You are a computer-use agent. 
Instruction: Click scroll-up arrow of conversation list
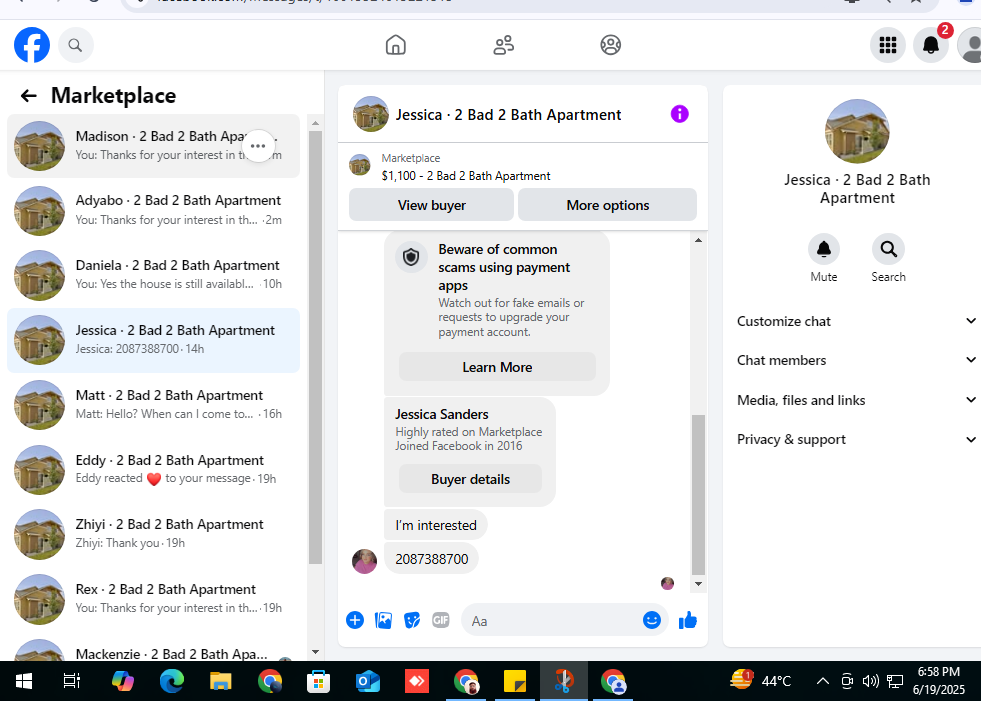coord(315,123)
